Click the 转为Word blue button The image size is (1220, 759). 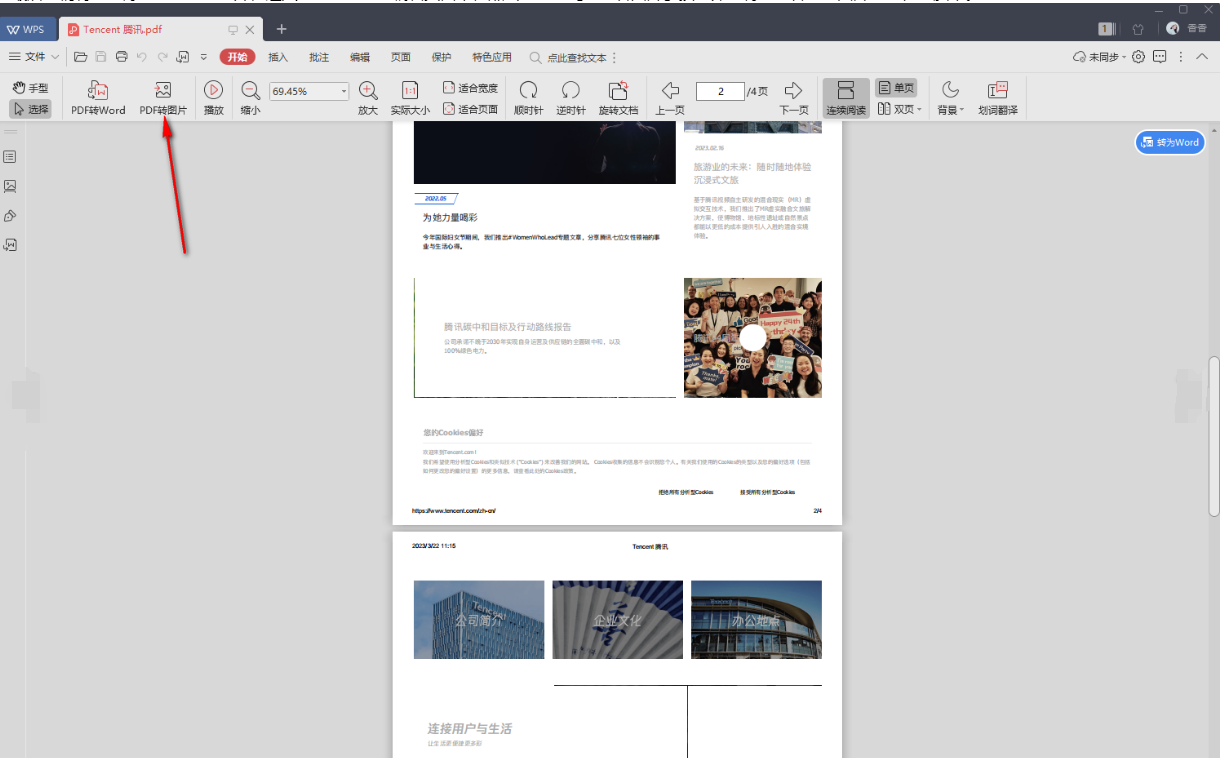[x=1169, y=142]
